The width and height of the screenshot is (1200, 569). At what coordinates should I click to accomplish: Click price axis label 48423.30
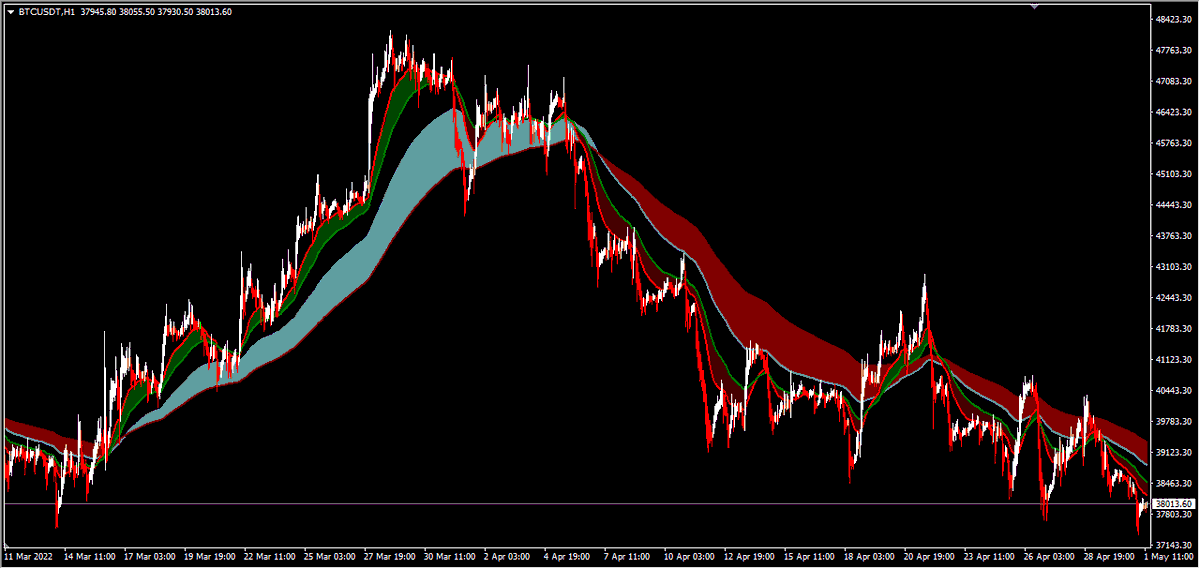pos(1172,19)
